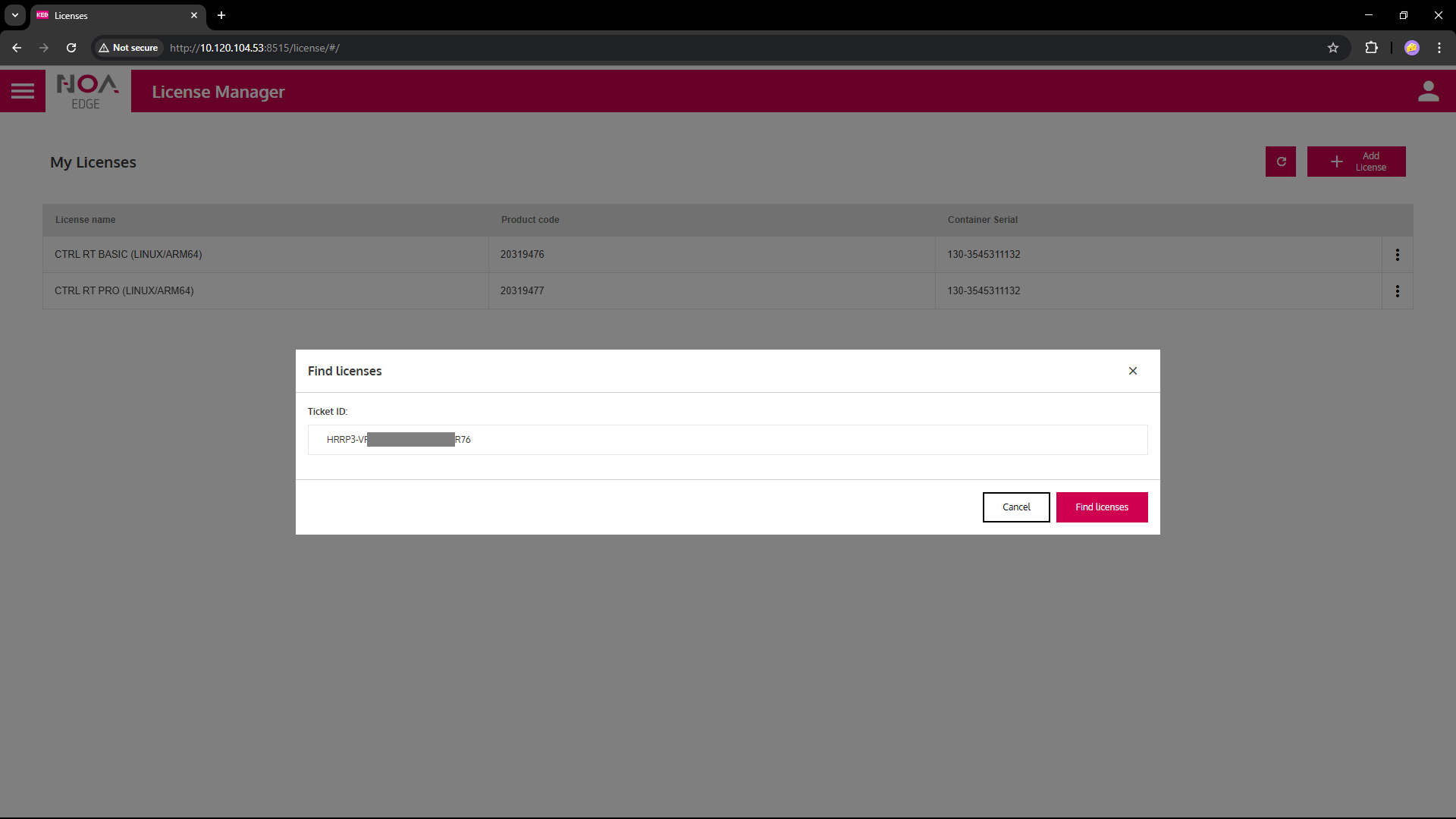Click the refresh licenses icon button

coord(1281,162)
